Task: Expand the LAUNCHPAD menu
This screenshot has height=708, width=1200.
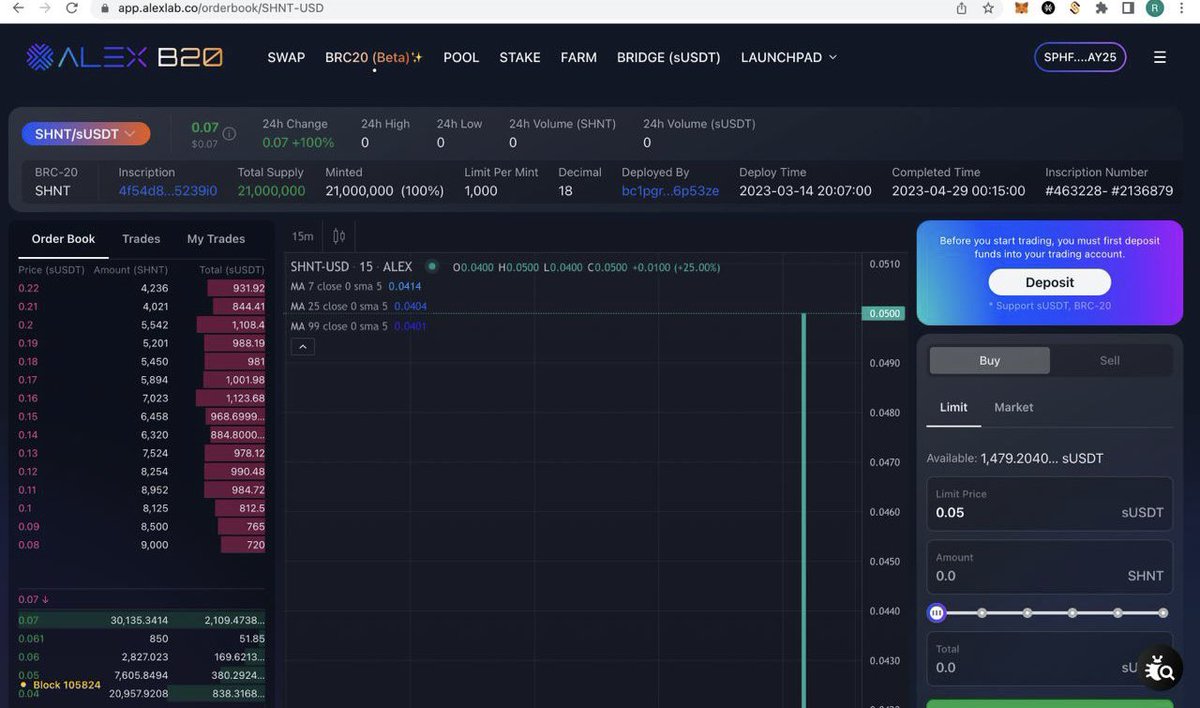Action: pyautogui.click(x=788, y=57)
